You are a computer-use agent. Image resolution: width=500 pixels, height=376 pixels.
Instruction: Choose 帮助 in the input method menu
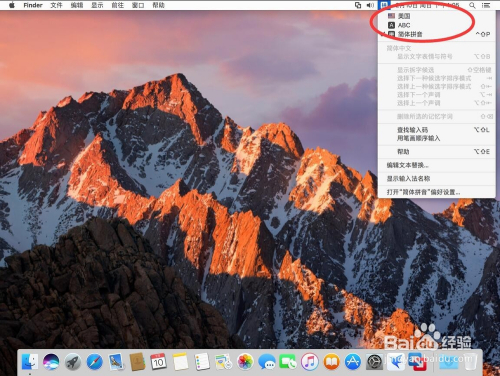point(436,152)
